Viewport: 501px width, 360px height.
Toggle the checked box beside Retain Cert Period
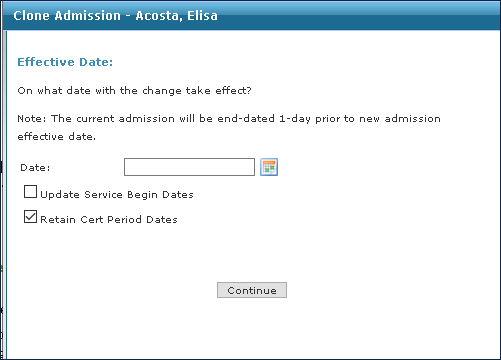coord(30,217)
